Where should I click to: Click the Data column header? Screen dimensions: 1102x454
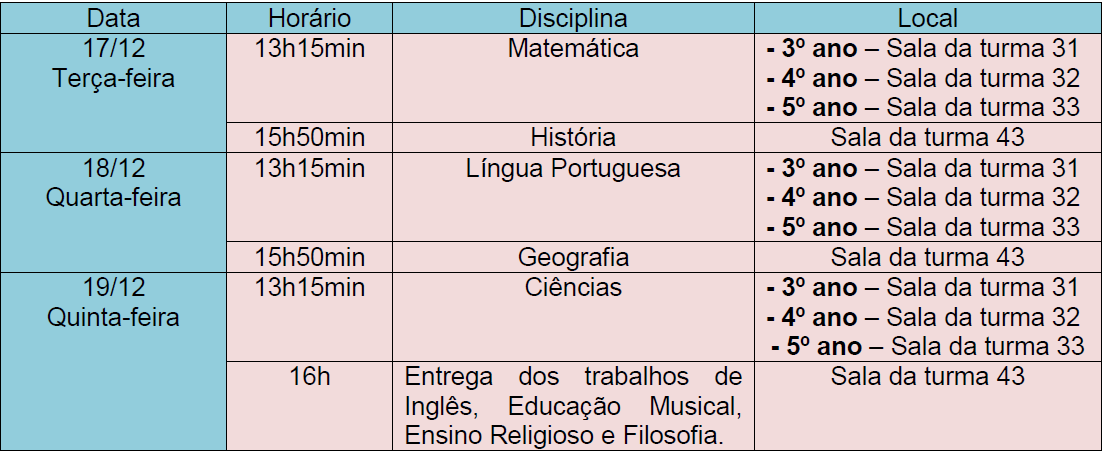pos(113,18)
